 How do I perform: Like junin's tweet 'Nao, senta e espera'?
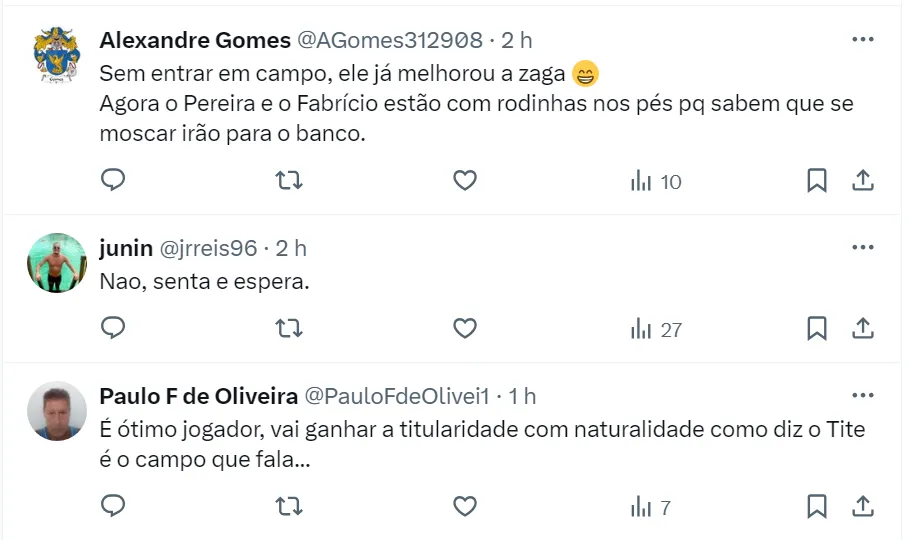464,328
